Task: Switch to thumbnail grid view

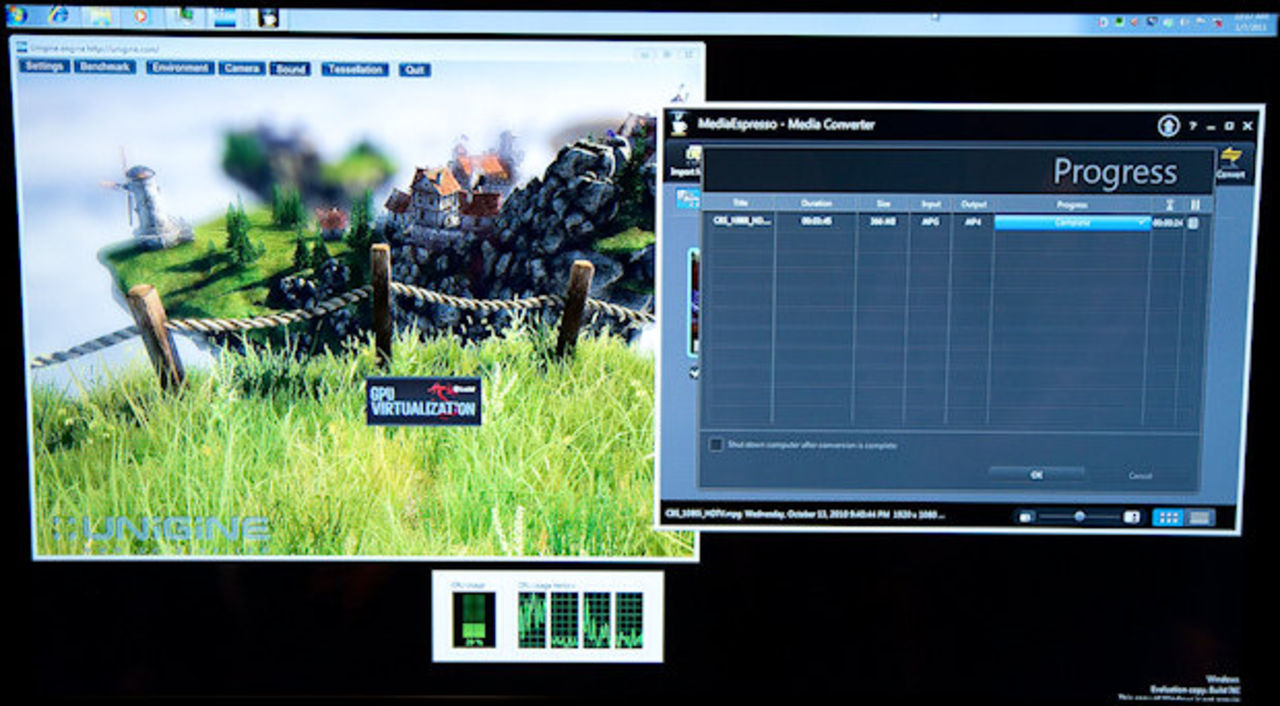Action: 1166,517
